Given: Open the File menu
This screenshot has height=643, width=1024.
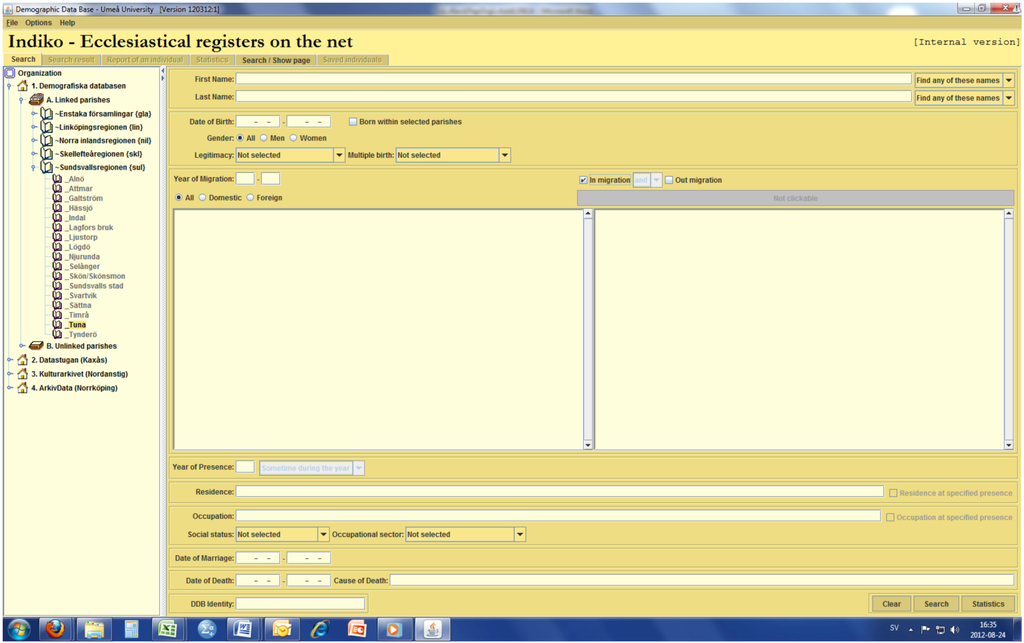Looking at the screenshot, I should tap(12, 23).
